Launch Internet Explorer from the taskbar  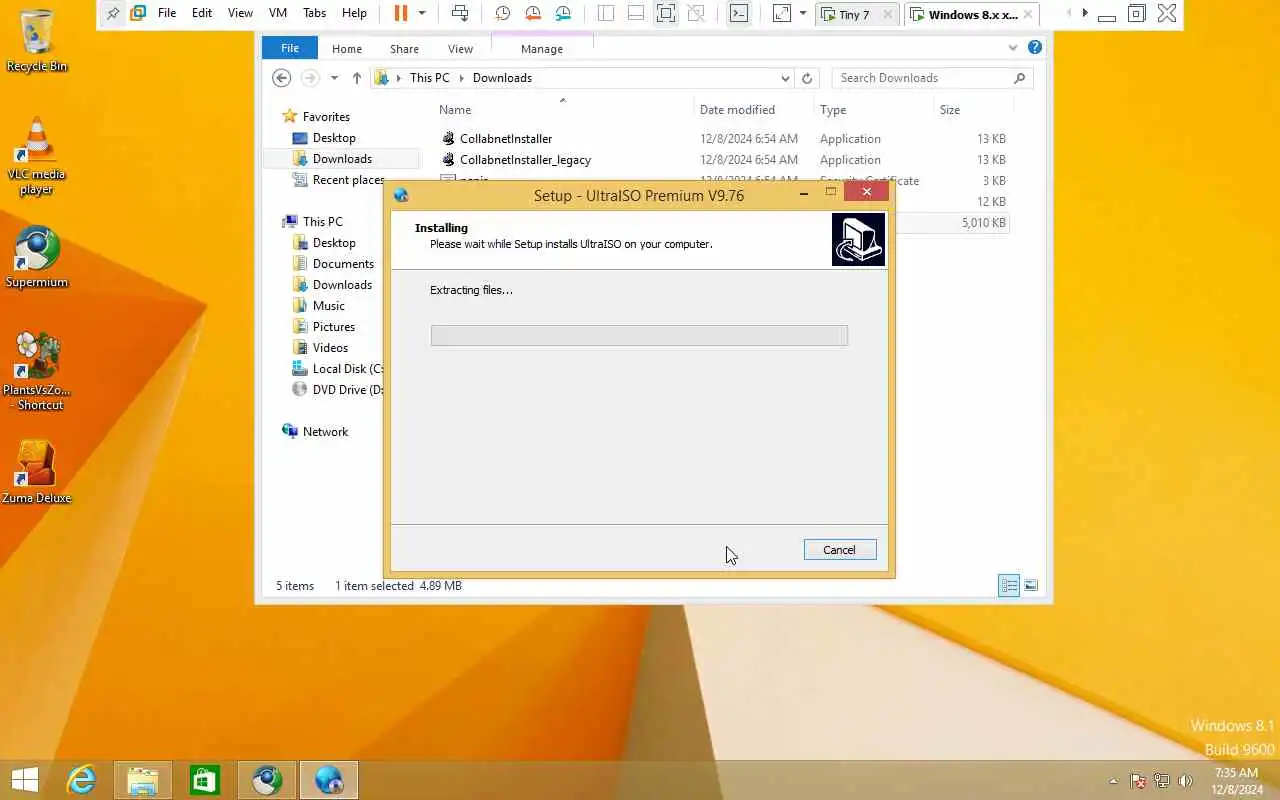(80, 779)
